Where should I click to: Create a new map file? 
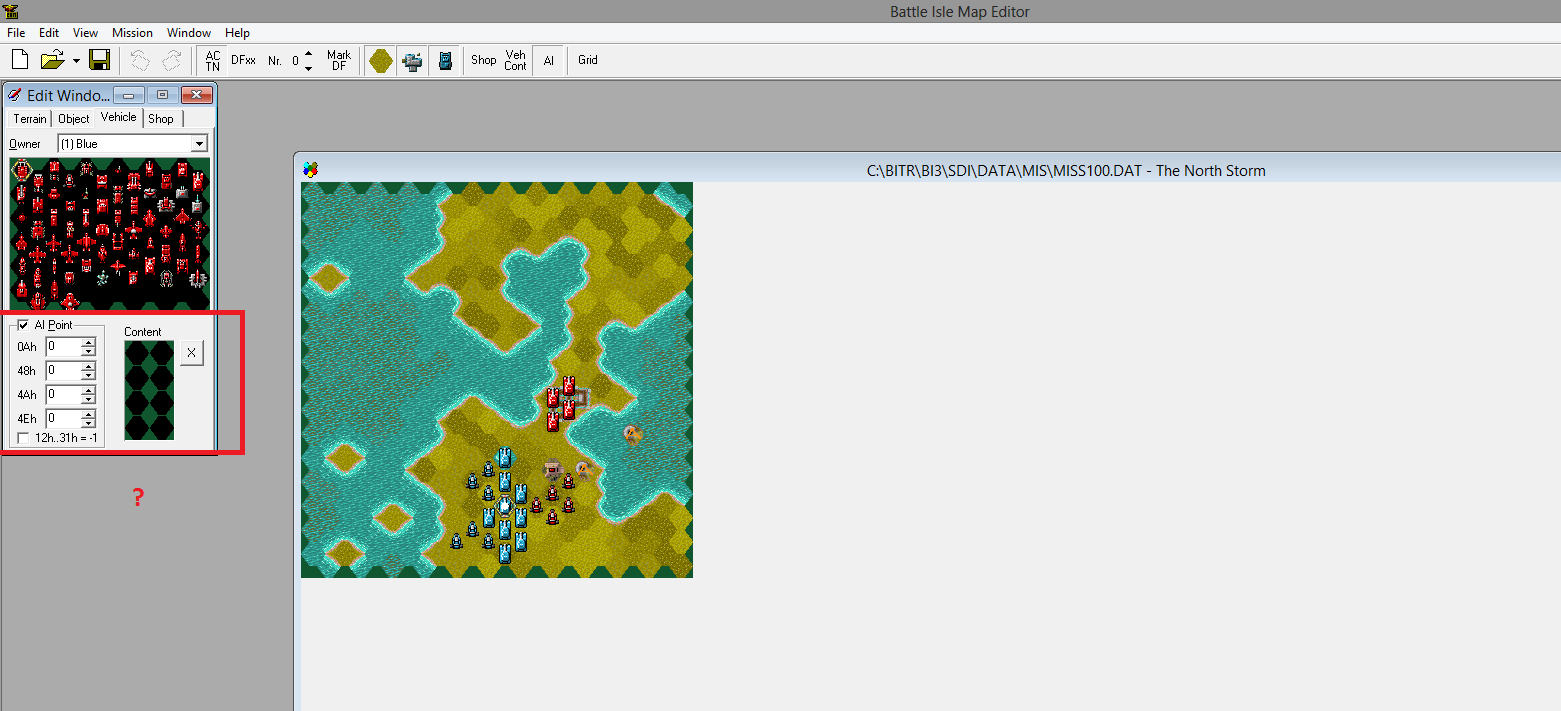point(19,60)
